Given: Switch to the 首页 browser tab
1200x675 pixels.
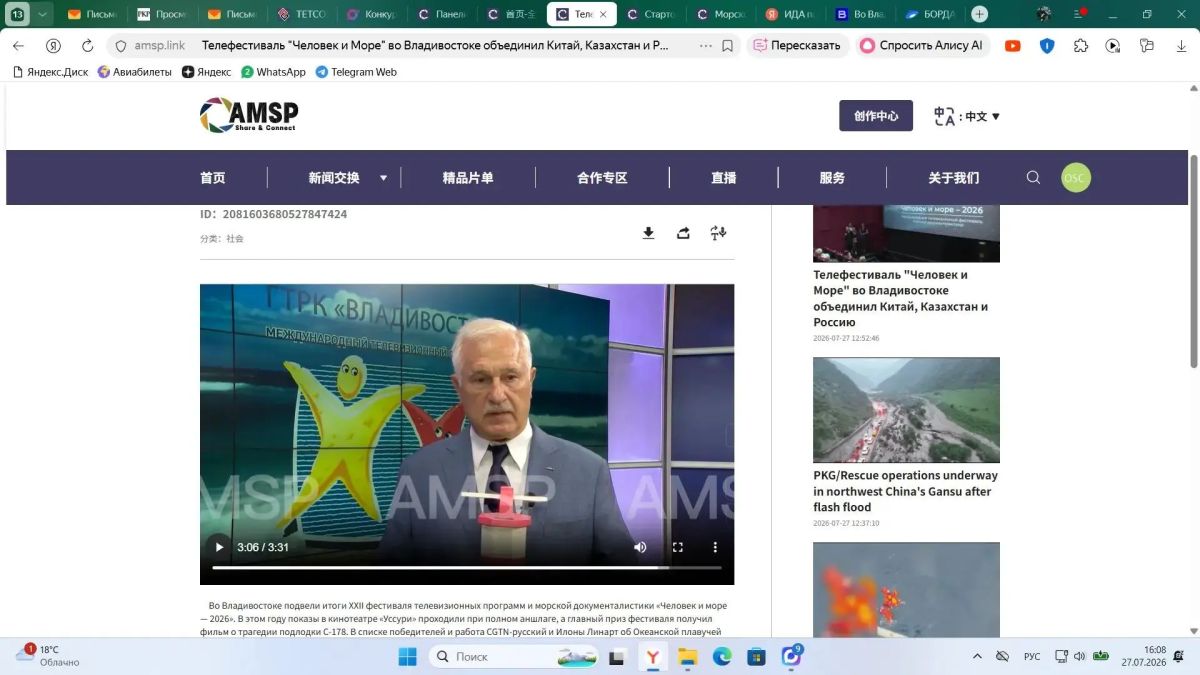Looking at the screenshot, I should coord(511,14).
